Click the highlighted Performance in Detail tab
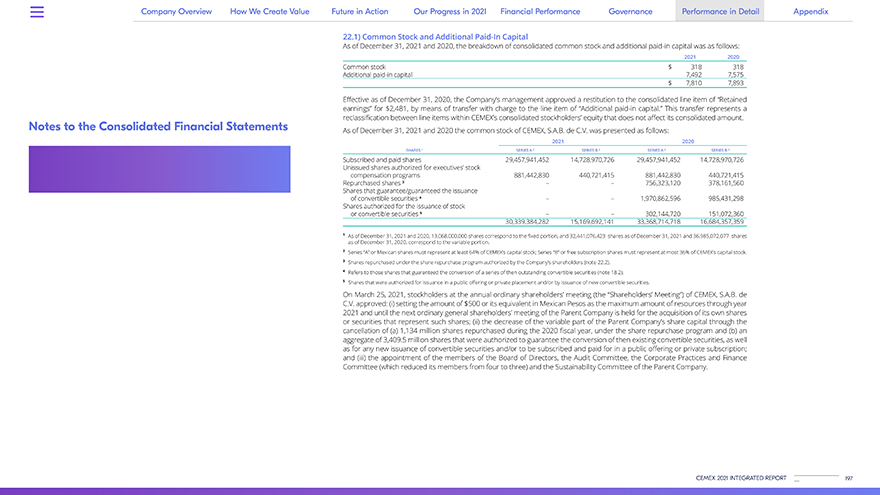Viewport: 880px width, 495px height. click(x=719, y=11)
